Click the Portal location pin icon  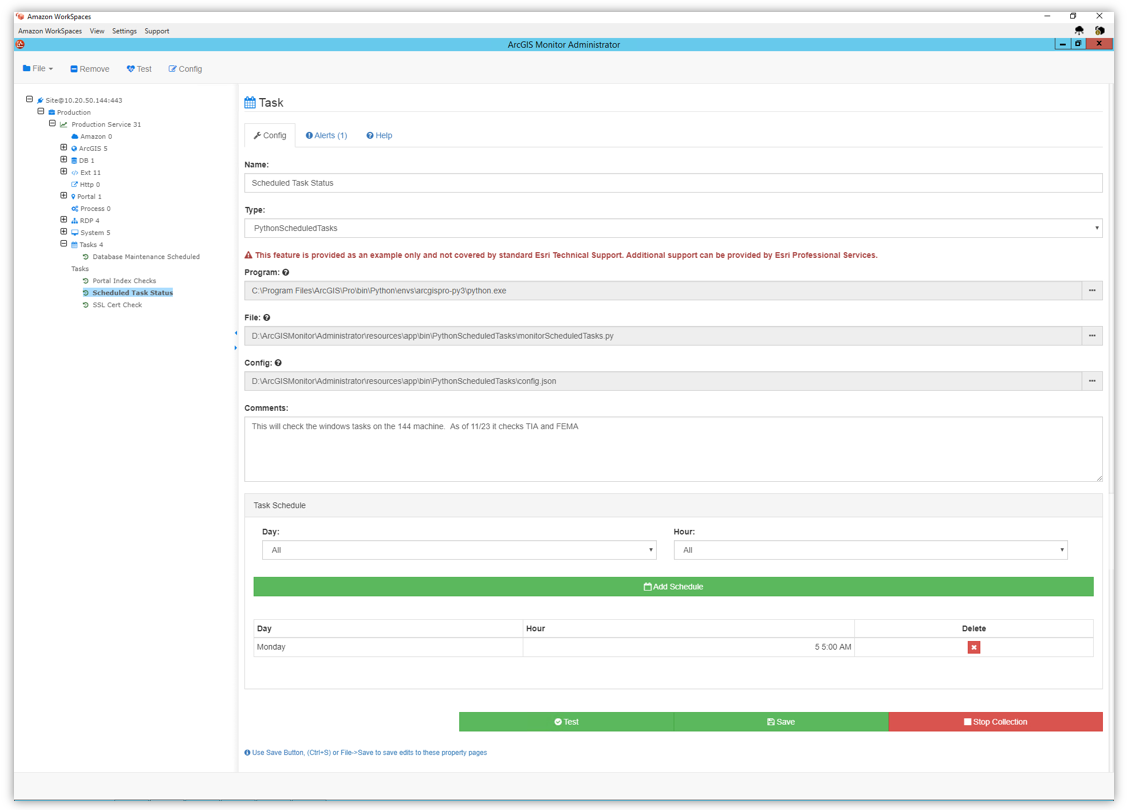[x=74, y=196]
